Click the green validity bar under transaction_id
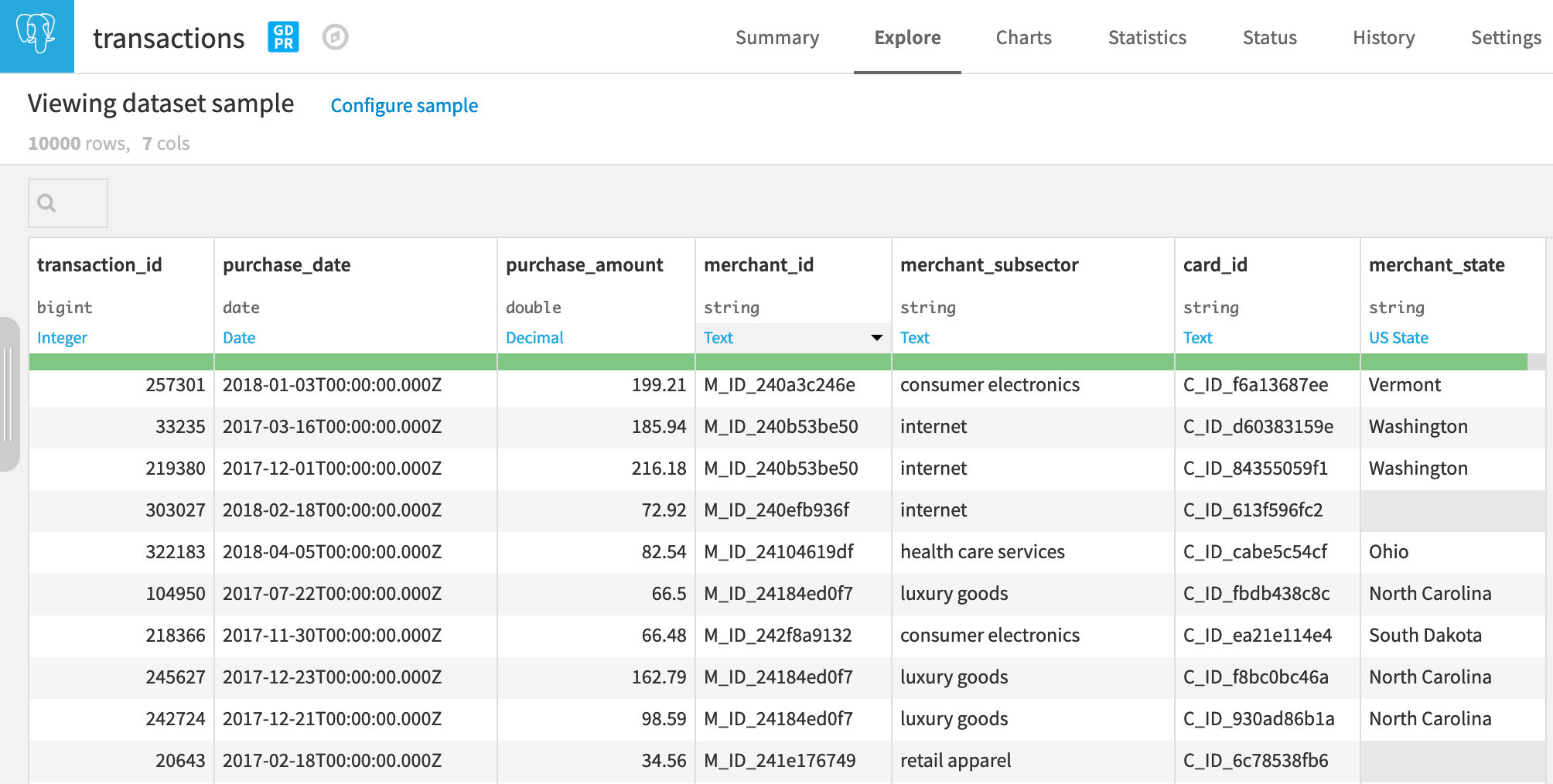 coord(120,362)
